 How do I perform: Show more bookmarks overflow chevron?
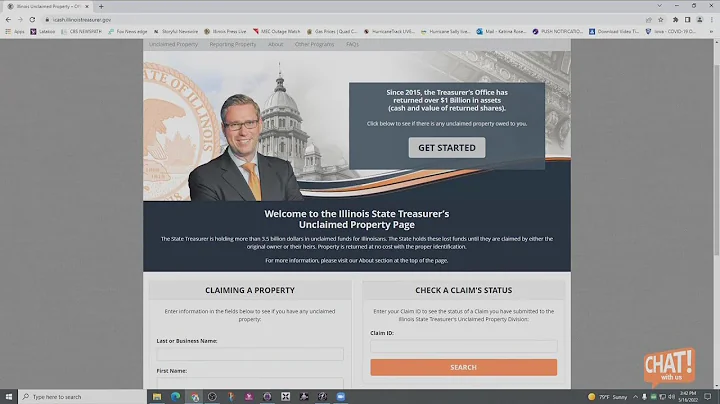pyautogui.click(x=711, y=32)
